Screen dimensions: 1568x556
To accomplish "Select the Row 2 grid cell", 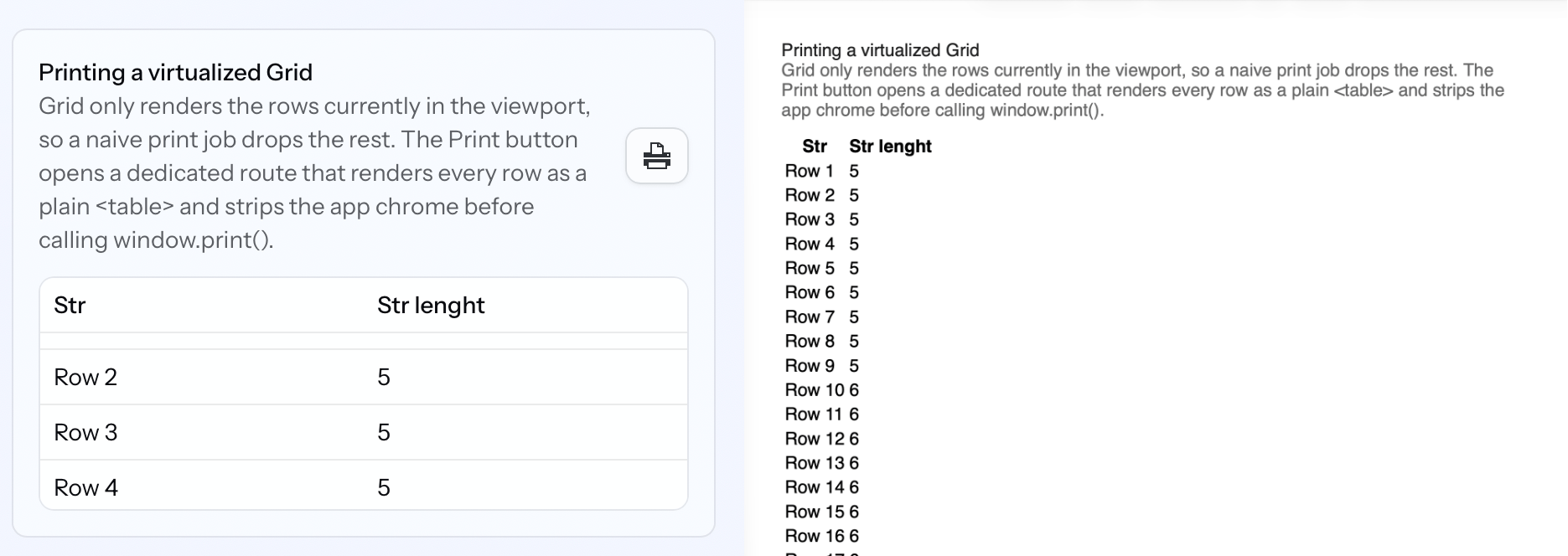I will pos(85,377).
